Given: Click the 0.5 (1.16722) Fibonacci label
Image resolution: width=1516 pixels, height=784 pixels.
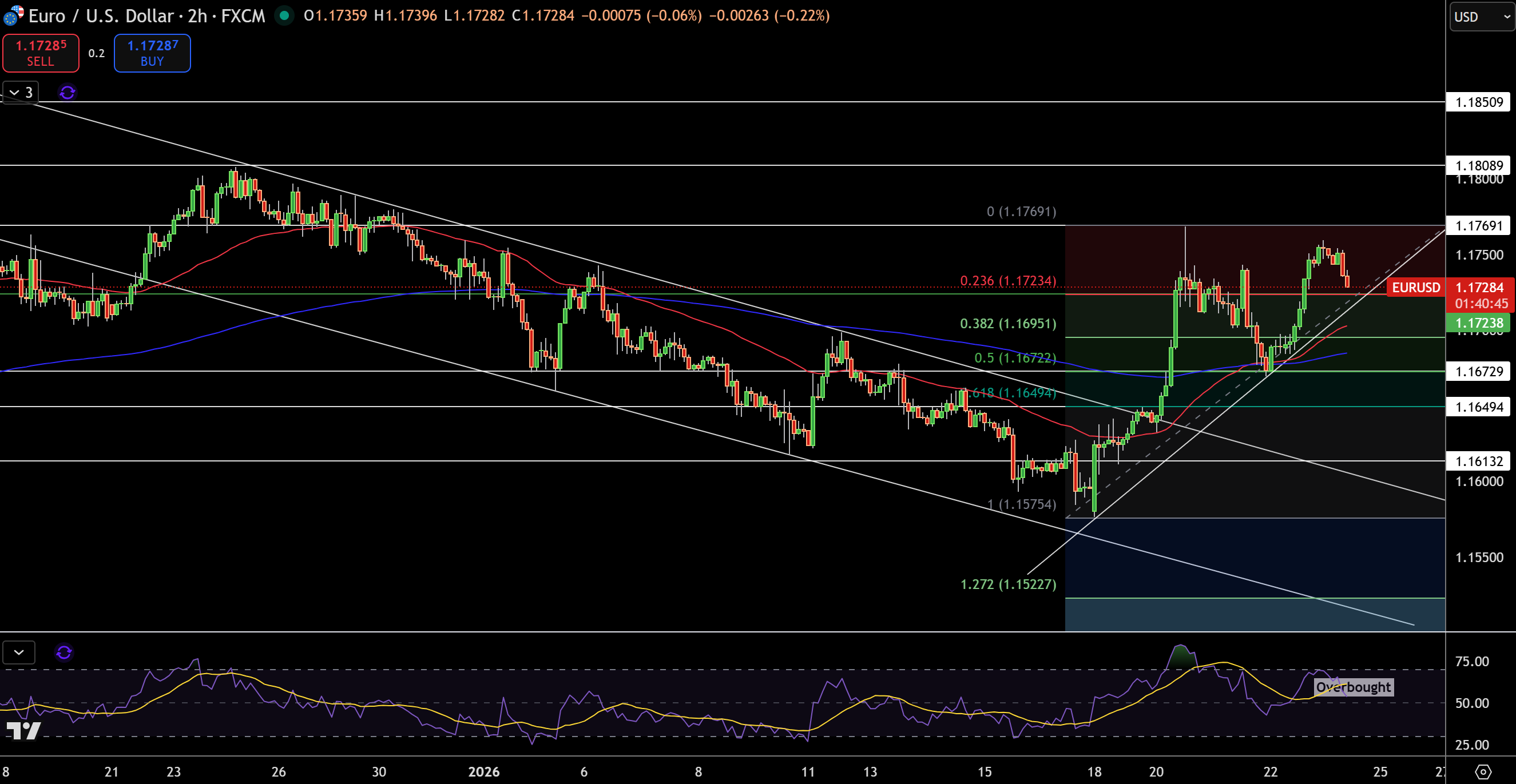Looking at the screenshot, I should [x=1015, y=357].
